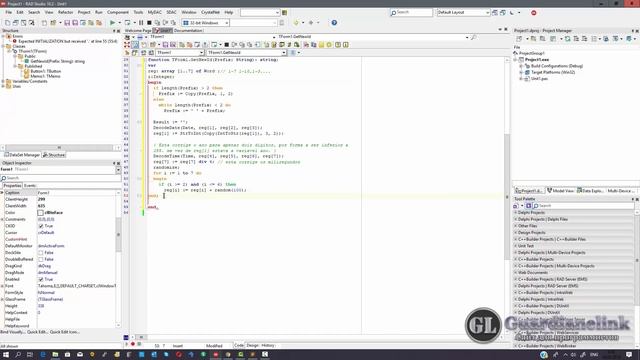
Task: Click the red Stop icon in top-right layout bar
Action: (x=533, y=13)
